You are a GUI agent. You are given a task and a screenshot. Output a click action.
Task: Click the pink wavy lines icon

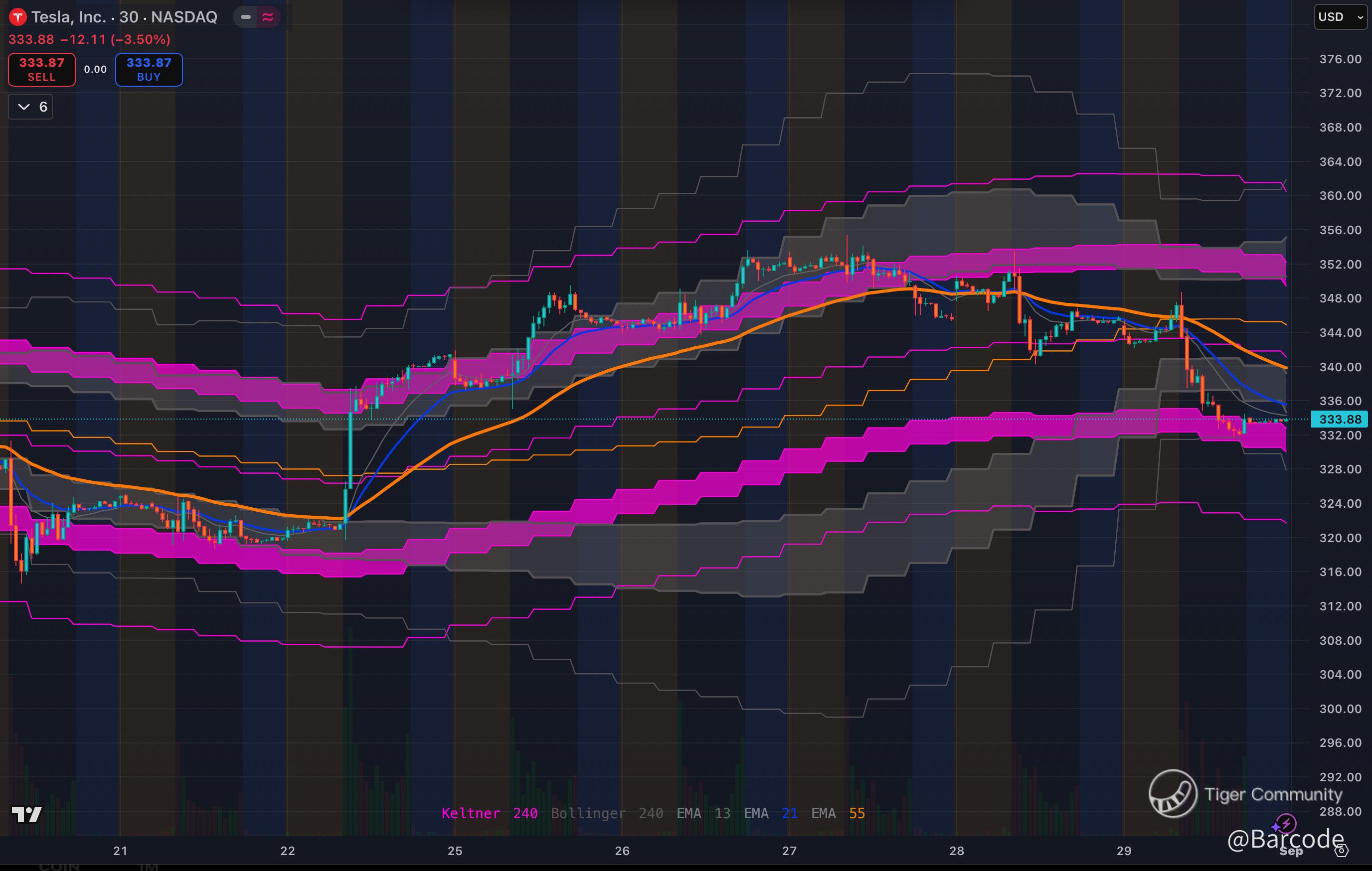(x=267, y=17)
